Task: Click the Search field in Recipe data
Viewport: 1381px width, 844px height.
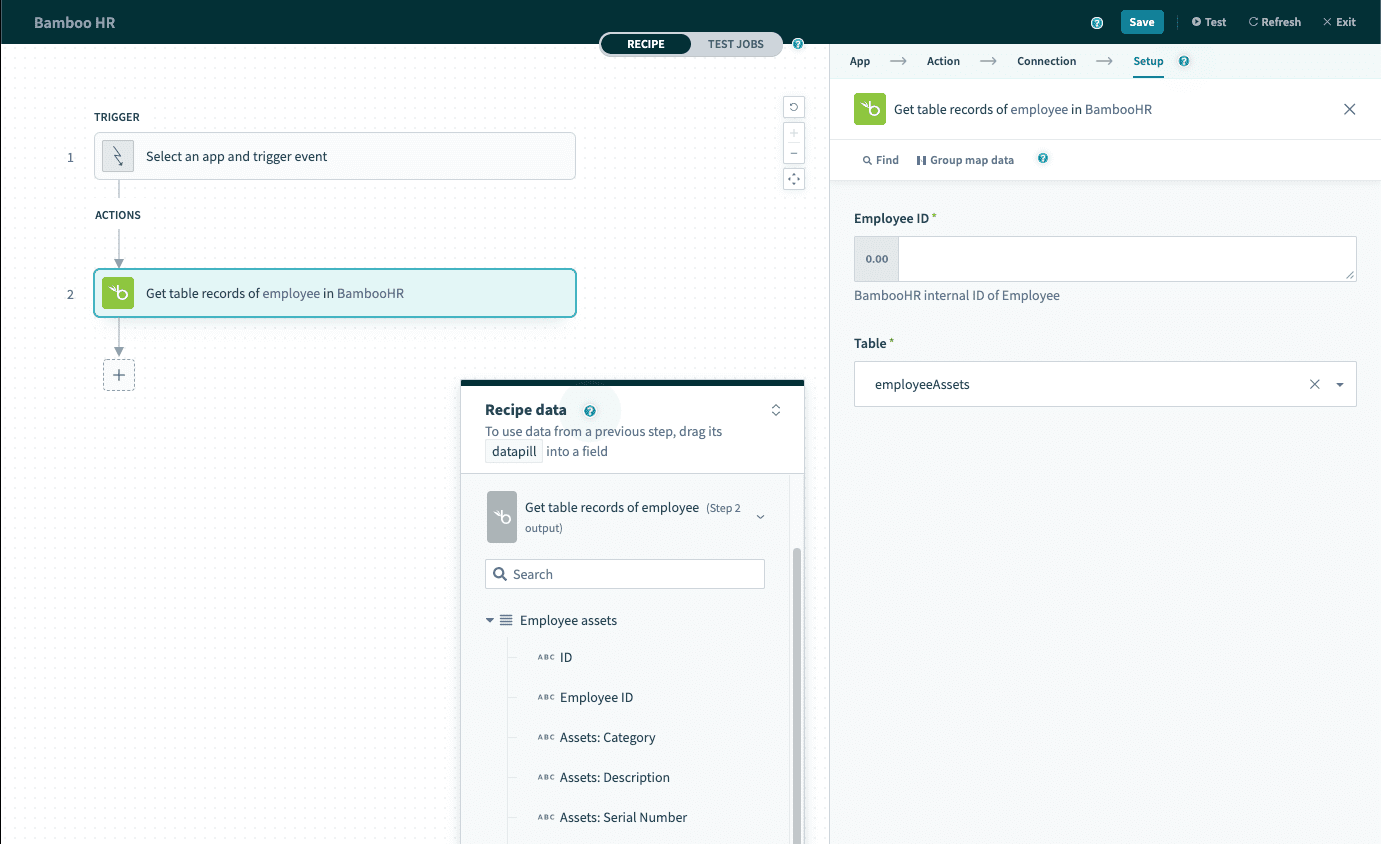Action: (624, 573)
